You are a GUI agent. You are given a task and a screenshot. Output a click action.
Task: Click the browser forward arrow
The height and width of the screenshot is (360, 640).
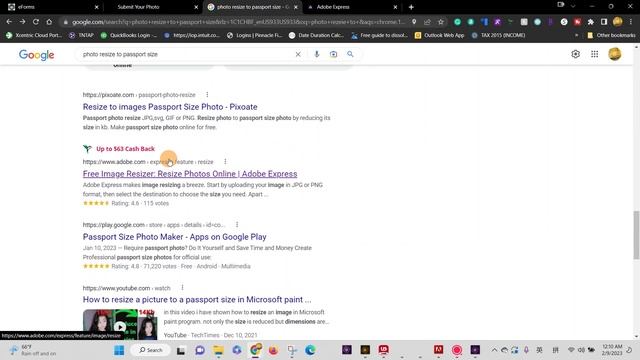(x=22, y=22)
